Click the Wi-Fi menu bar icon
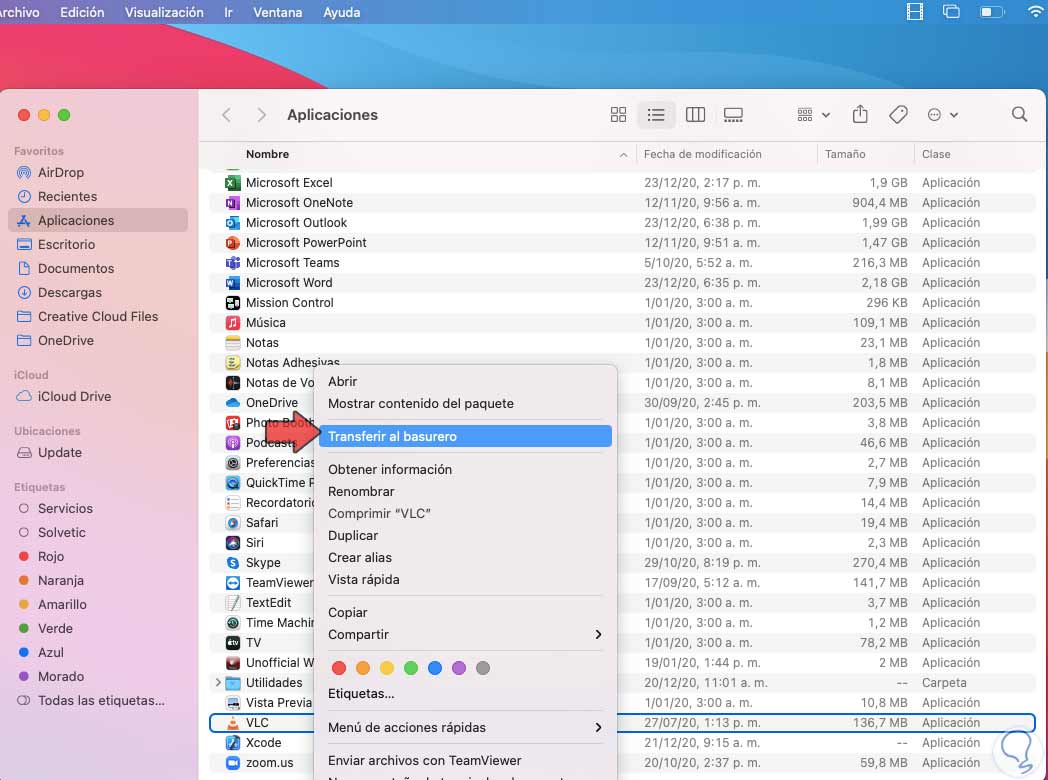The image size is (1048, 780). click(1037, 11)
